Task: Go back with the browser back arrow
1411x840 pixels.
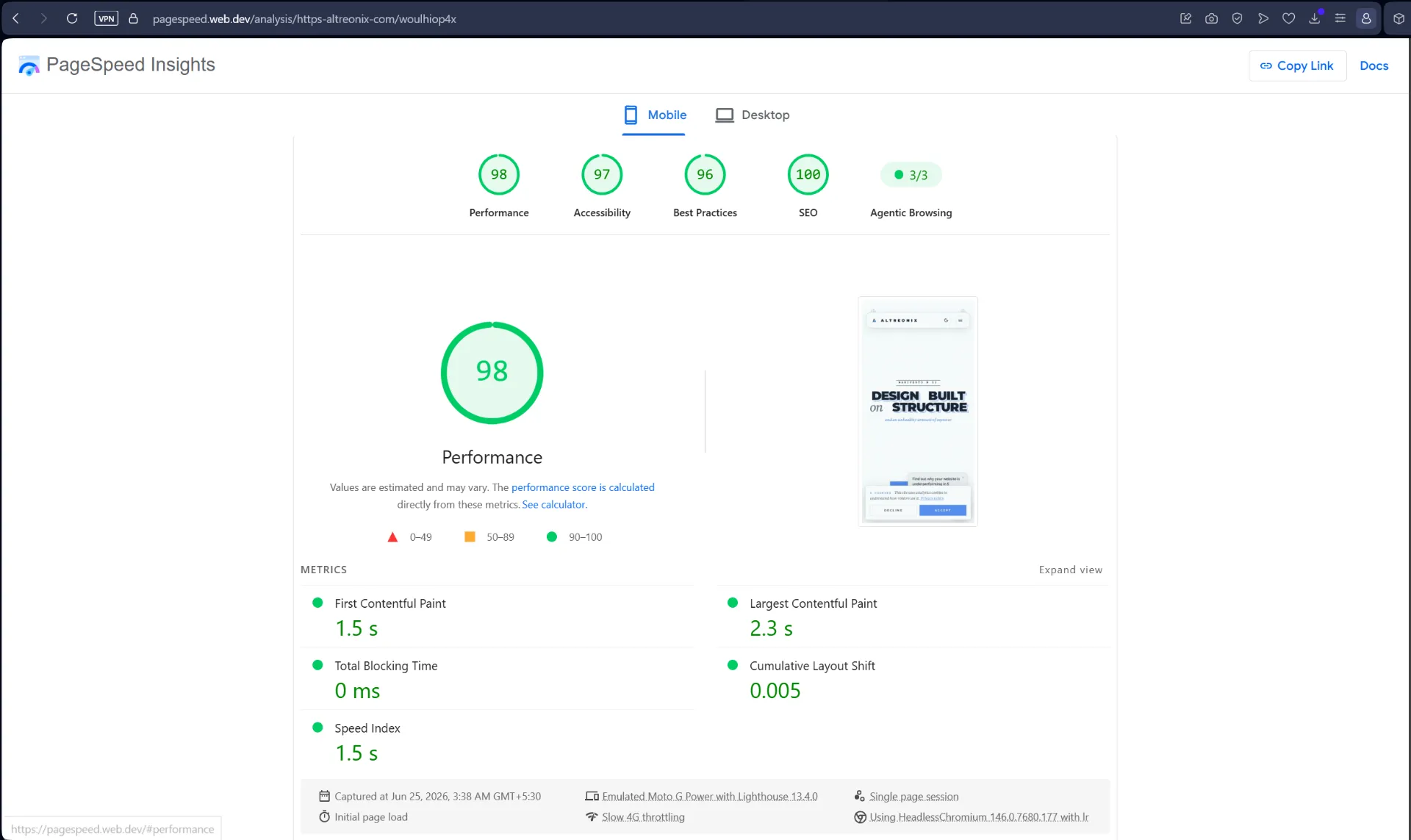Action: pos(15,18)
